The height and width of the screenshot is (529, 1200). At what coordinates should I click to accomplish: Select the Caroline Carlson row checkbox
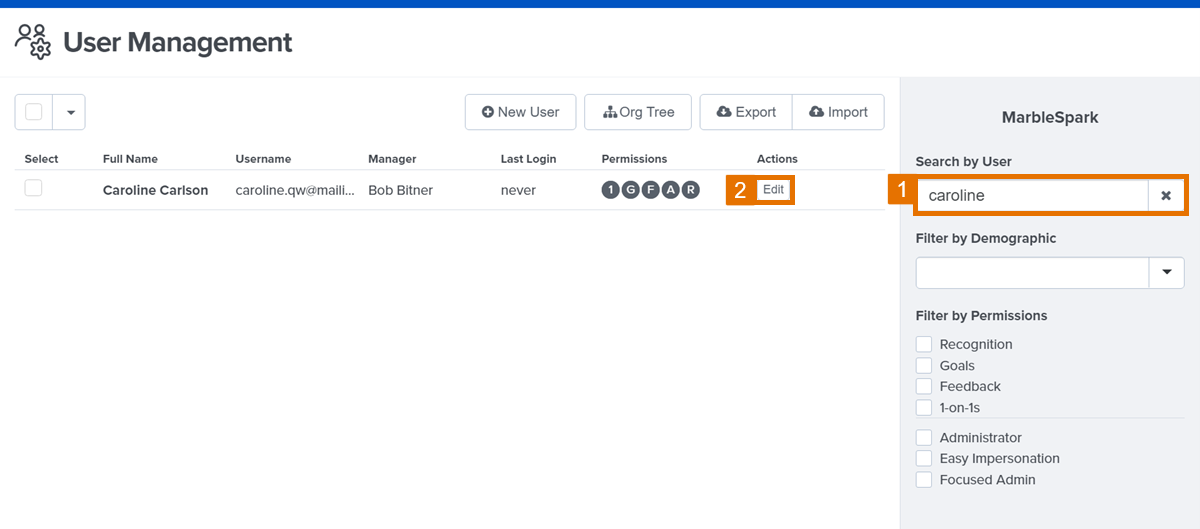34,188
